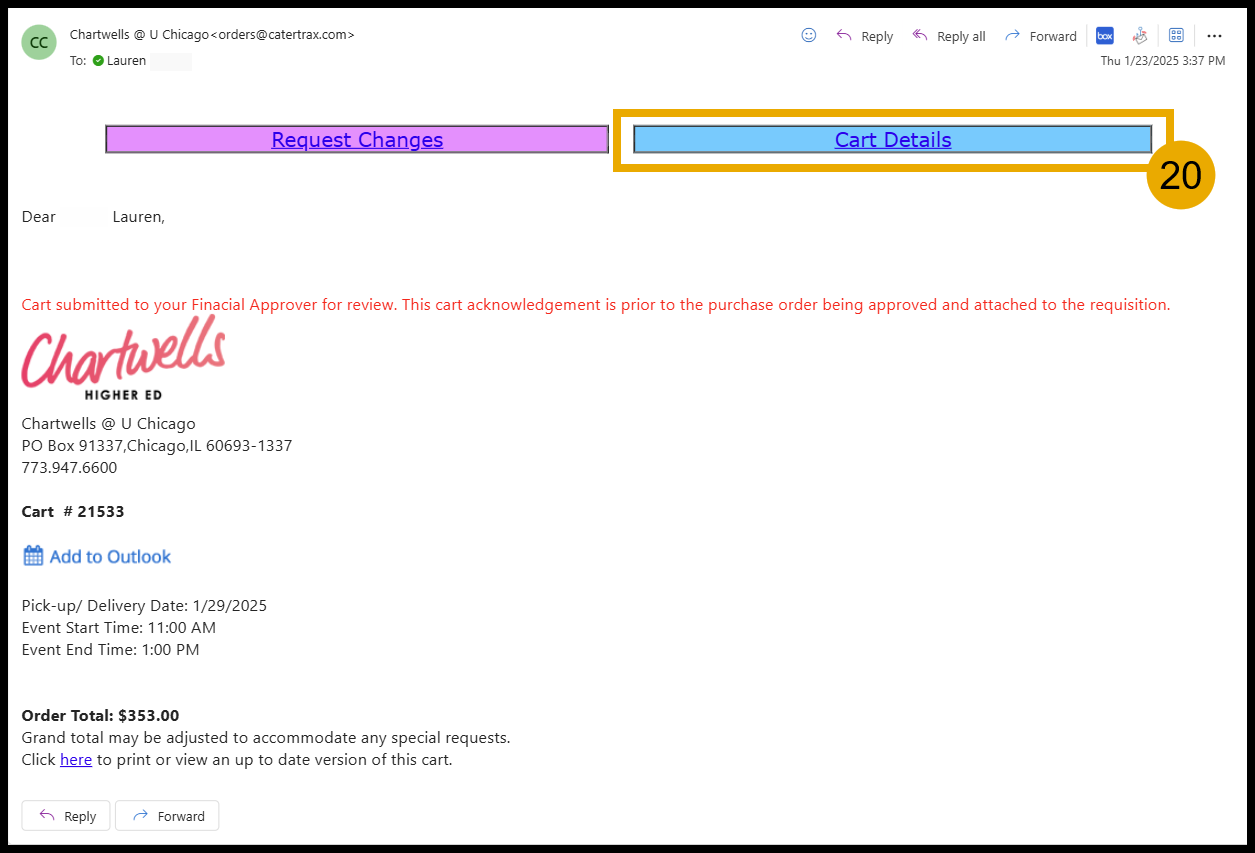This screenshot has height=853, width=1255.
Task: Click Reply all in the toolbar
Action: point(949,36)
